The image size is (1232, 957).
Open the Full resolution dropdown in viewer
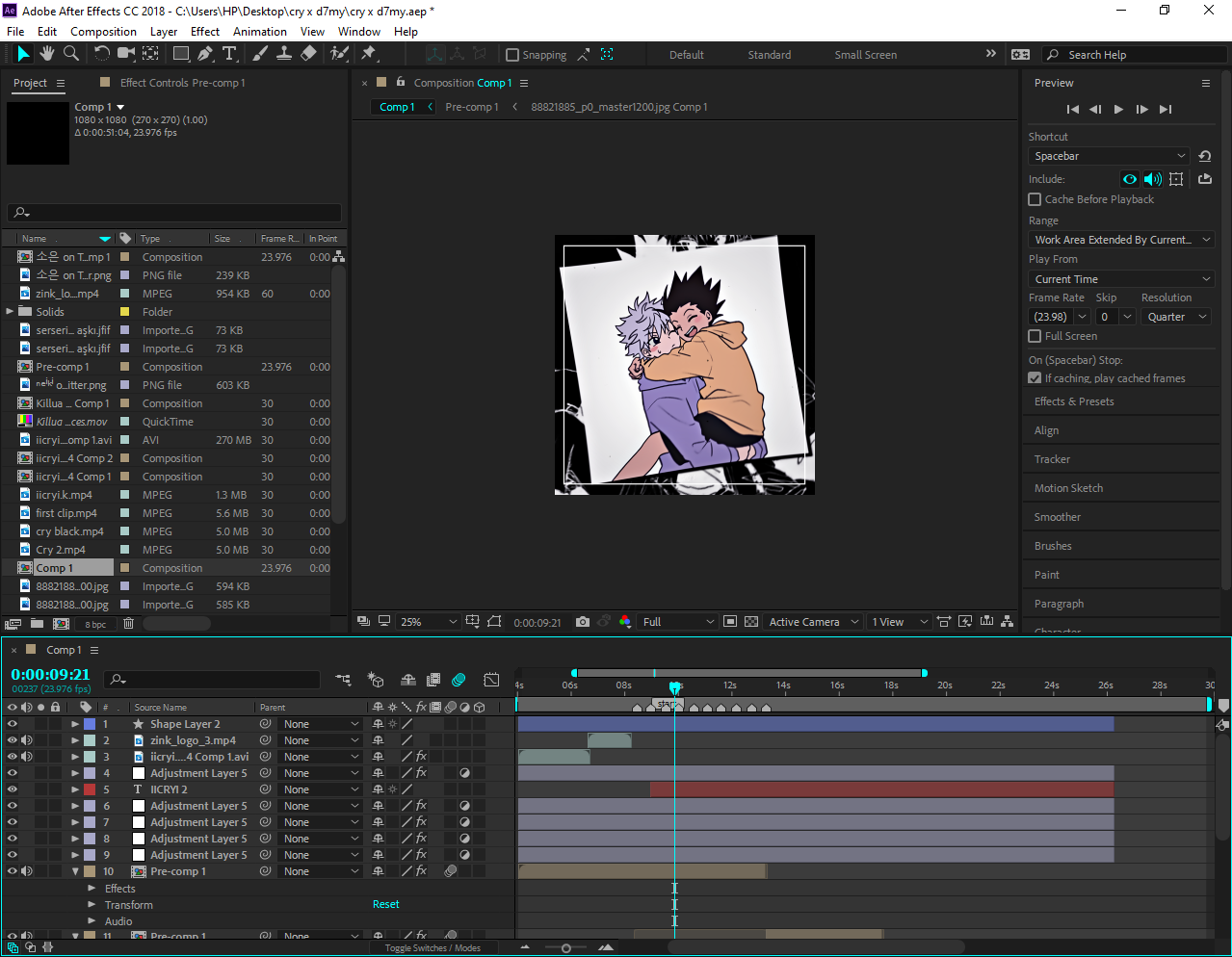click(679, 622)
